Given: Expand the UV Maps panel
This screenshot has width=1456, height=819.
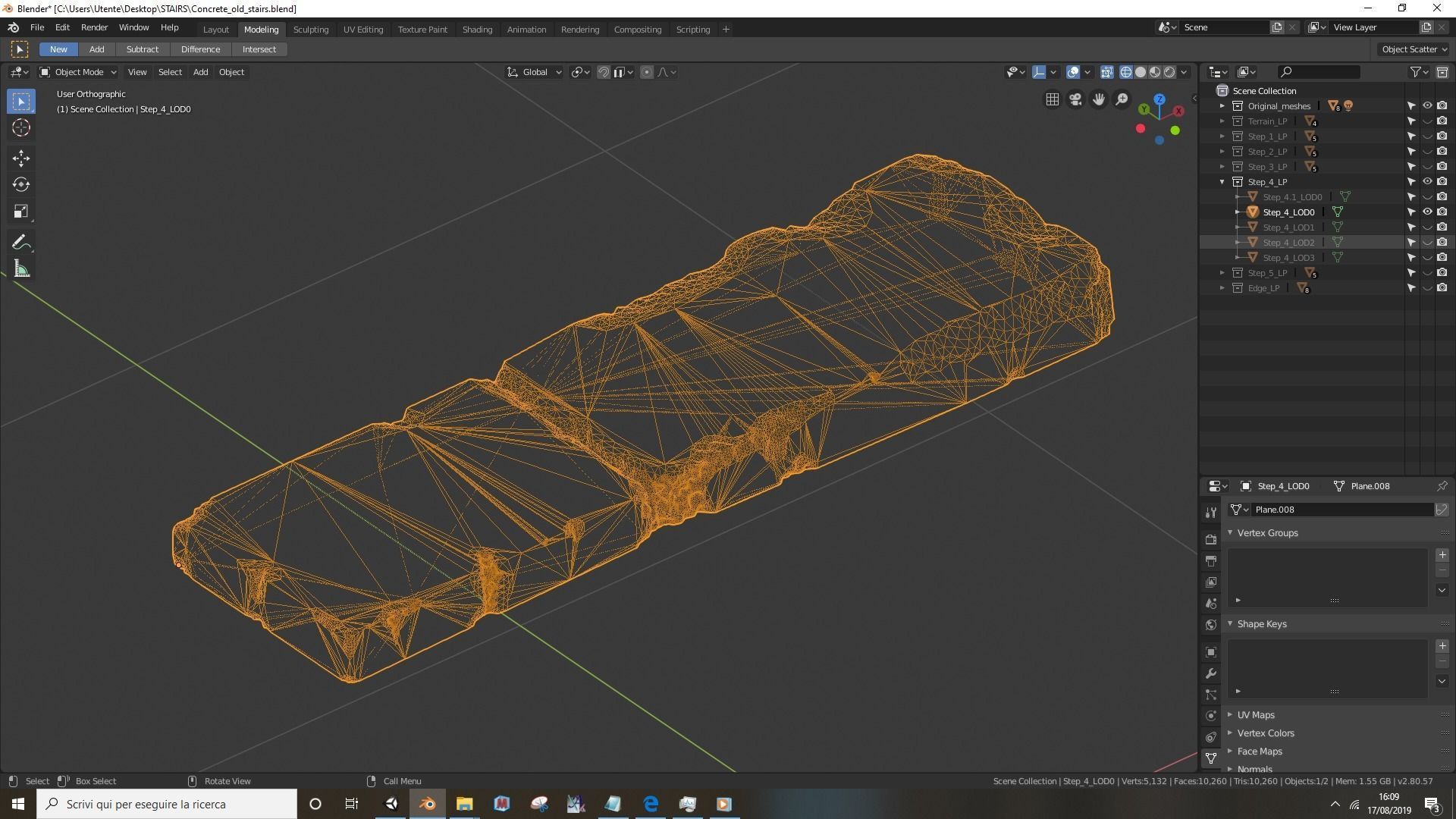Looking at the screenshot, I should tap(1256, 715).
